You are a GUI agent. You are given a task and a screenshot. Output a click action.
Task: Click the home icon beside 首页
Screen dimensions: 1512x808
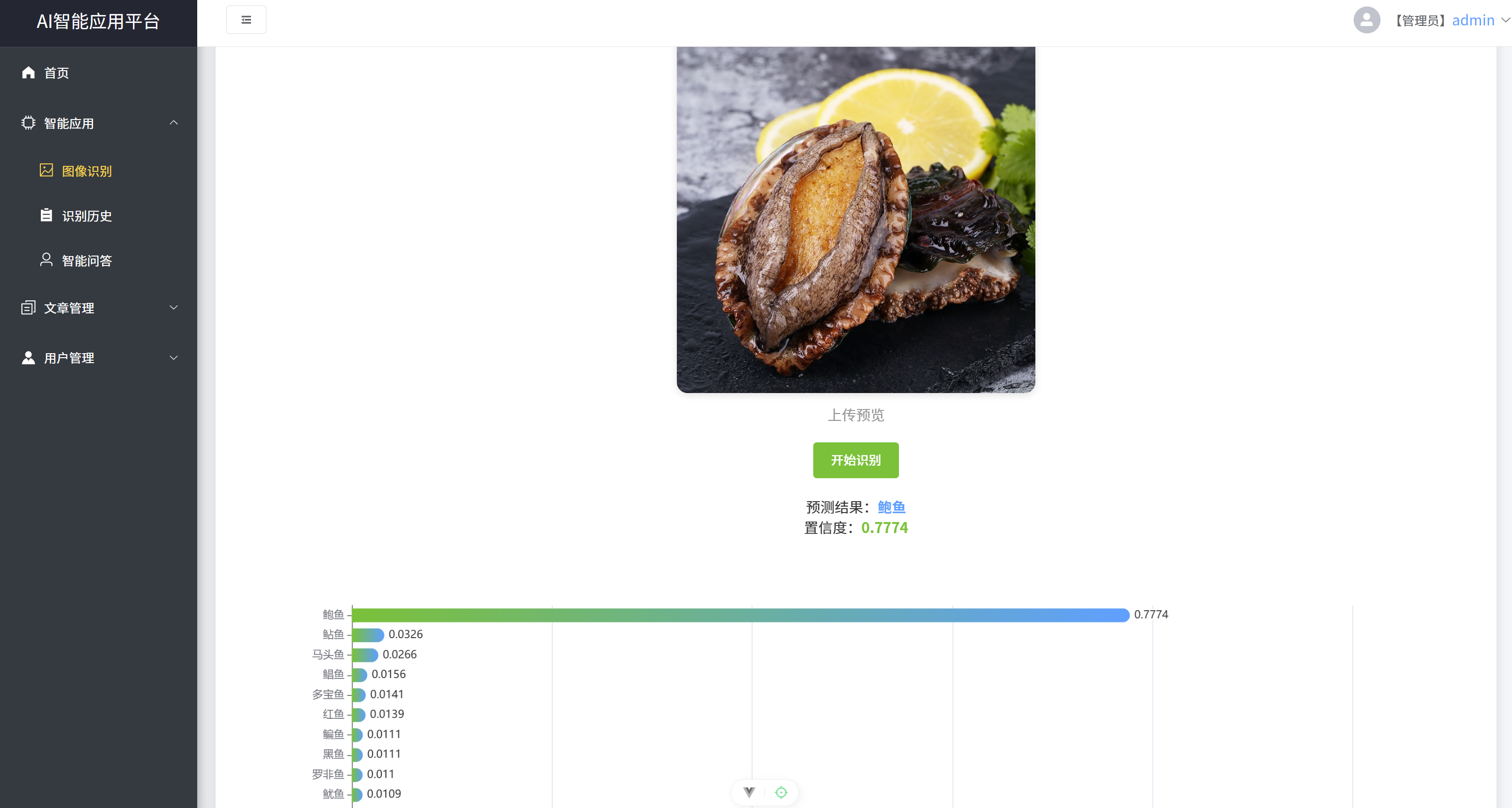[x=28, y=72]
